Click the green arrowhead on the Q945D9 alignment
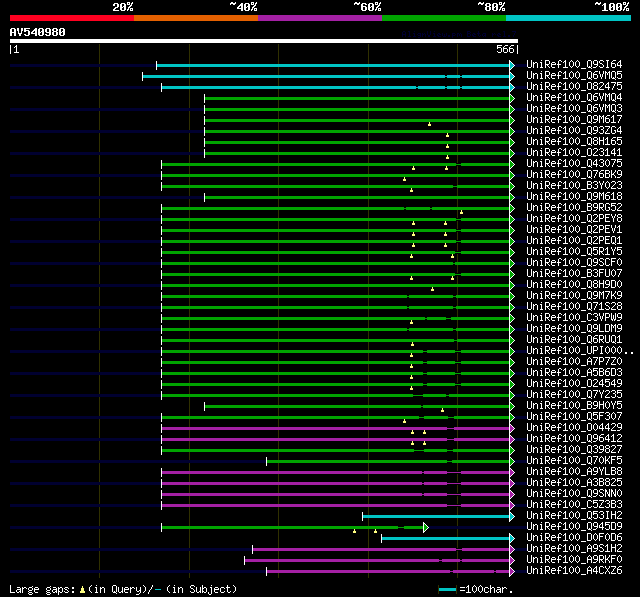This screenshot has width=640, height=597. pos(425,527)
